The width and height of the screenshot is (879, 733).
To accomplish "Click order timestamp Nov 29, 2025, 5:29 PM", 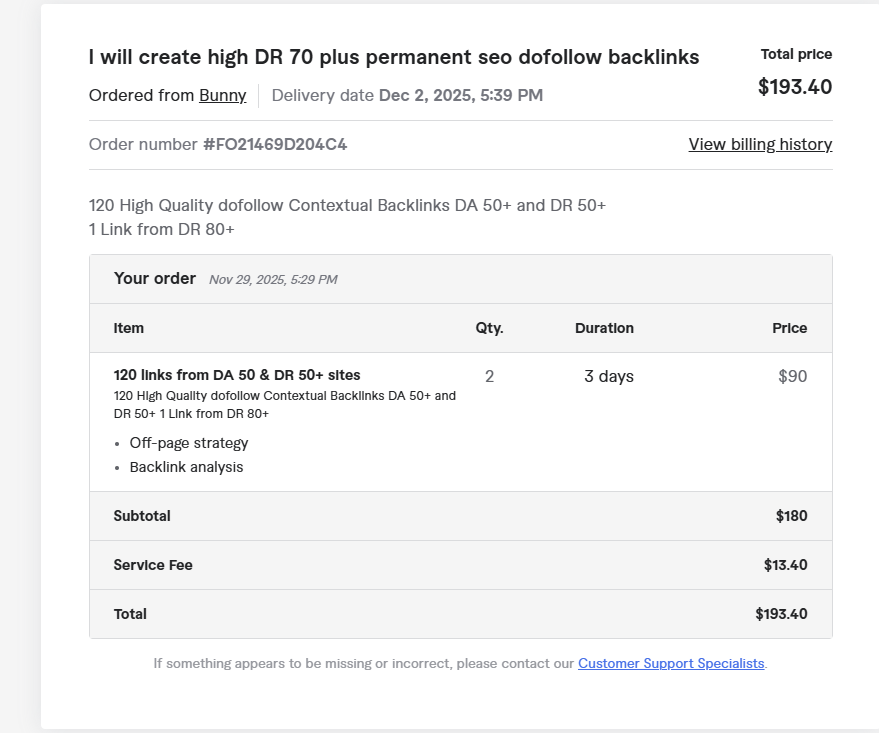I will 273,280.
